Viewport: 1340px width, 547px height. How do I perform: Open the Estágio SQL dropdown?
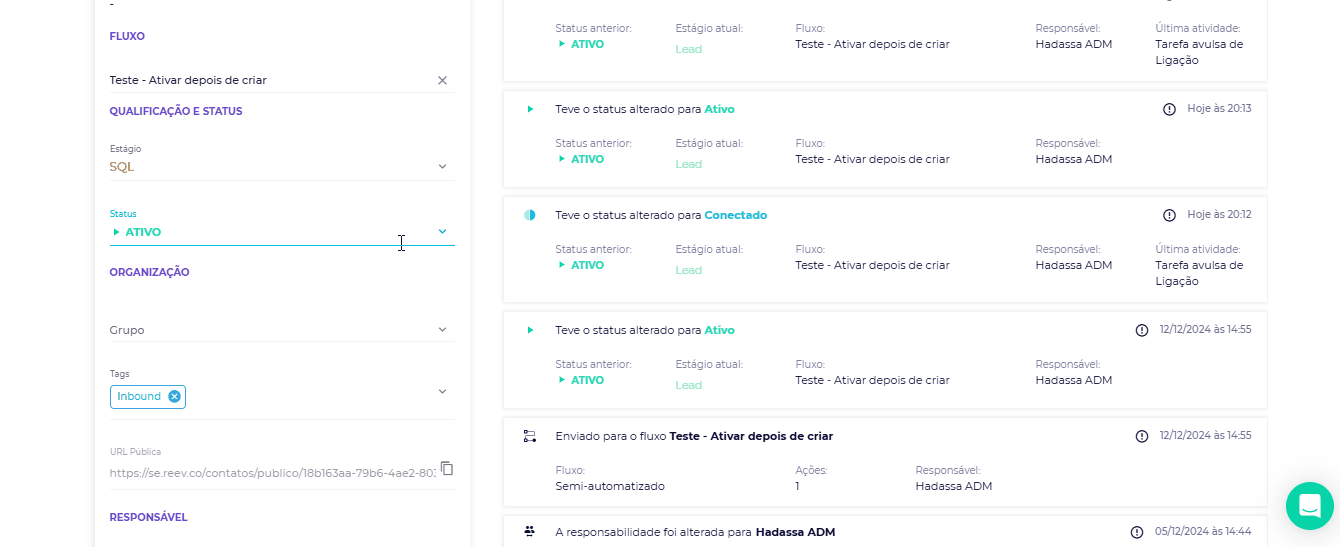click(x=282, y=167)
